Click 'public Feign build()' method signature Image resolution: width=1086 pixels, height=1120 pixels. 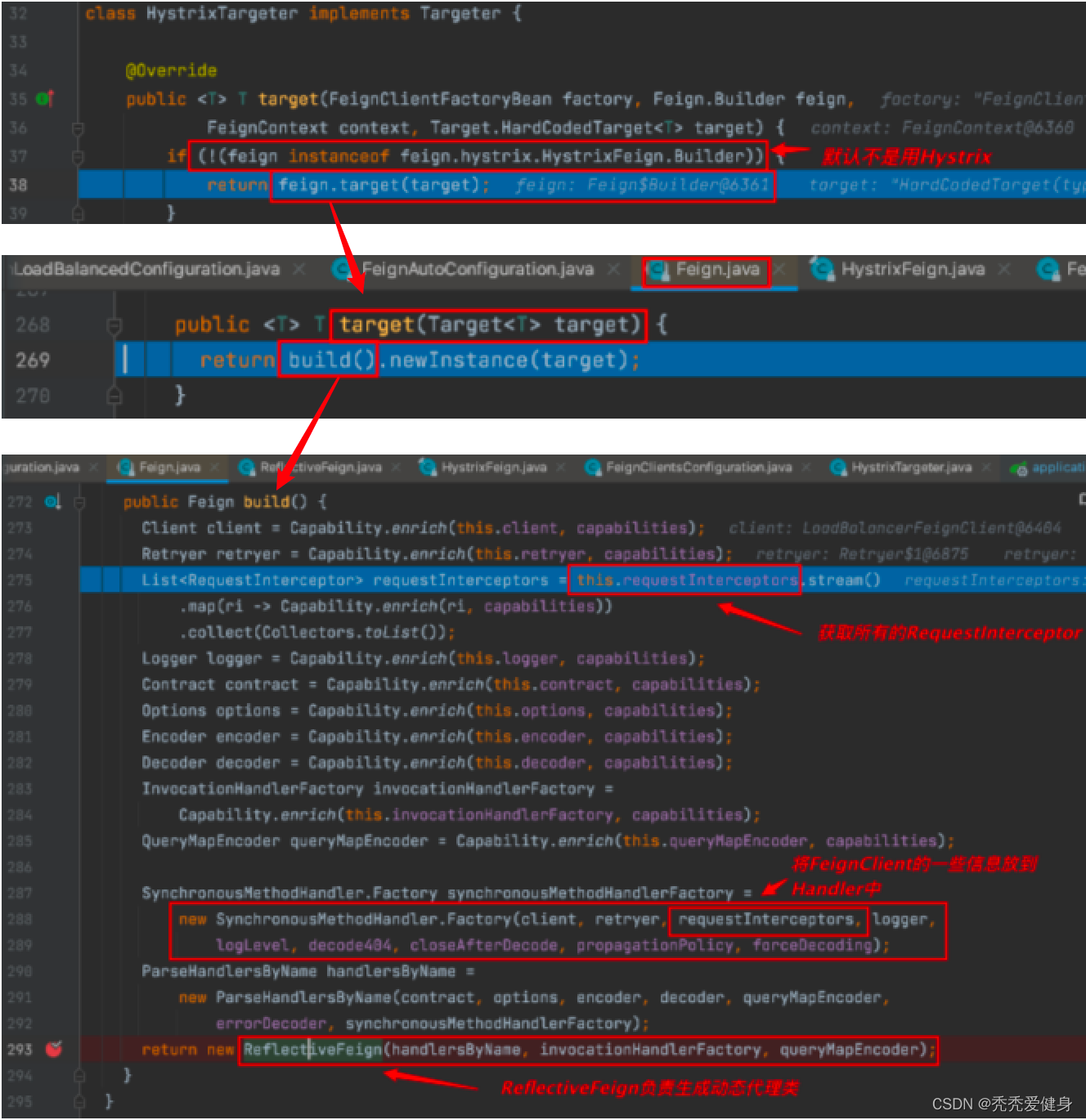pyautogui.click(x=215, y=502)
